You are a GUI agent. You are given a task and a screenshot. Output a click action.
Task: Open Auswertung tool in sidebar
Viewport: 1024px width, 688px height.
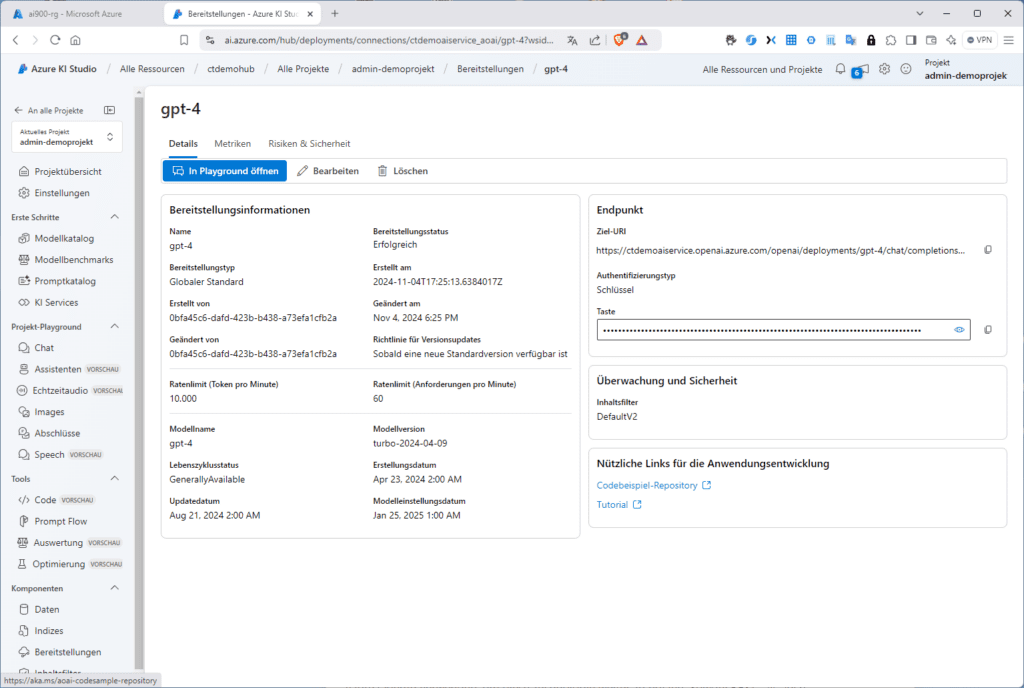[x=68, y=543]
